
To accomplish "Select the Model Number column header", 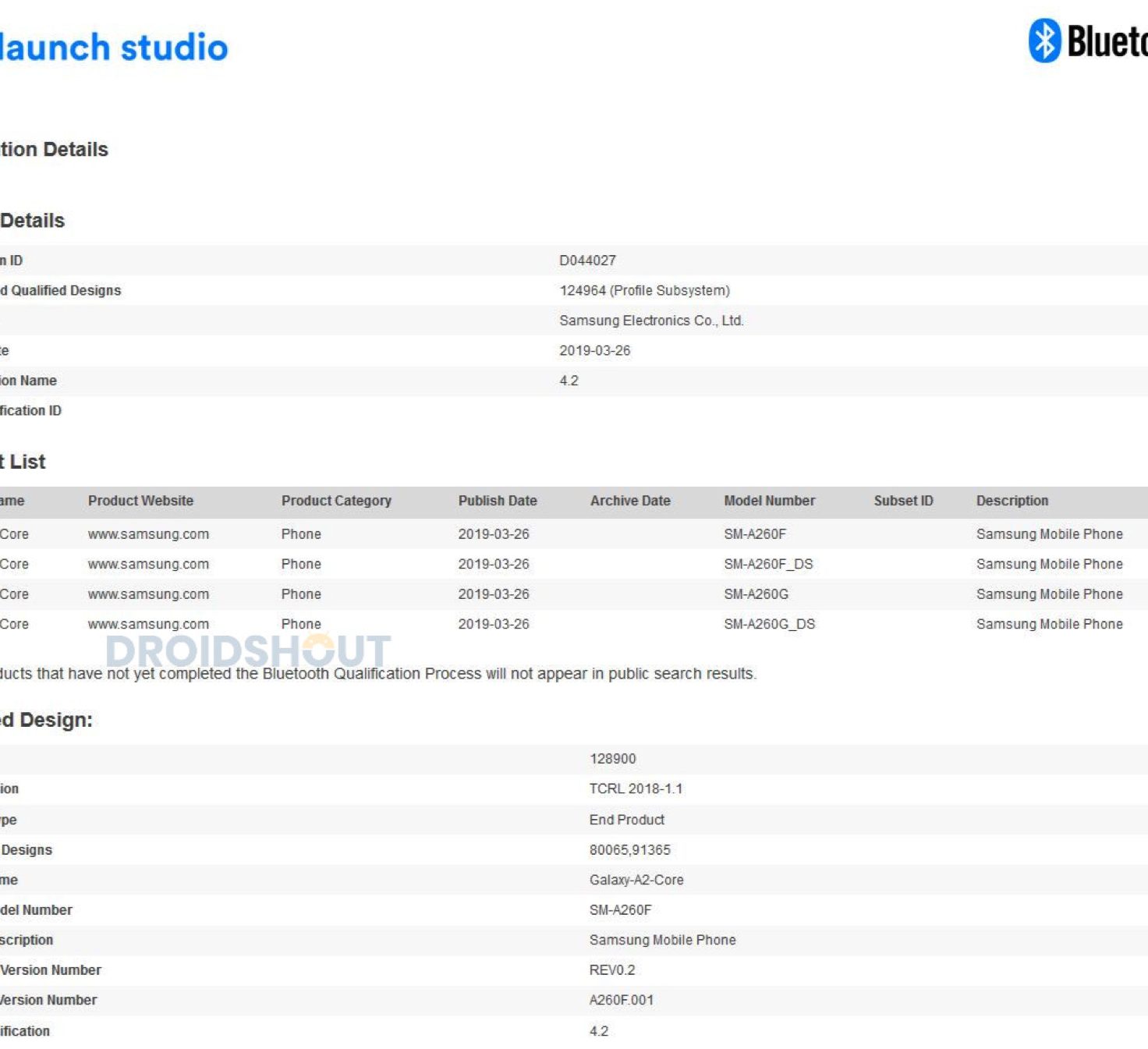I will pos(769,501).
